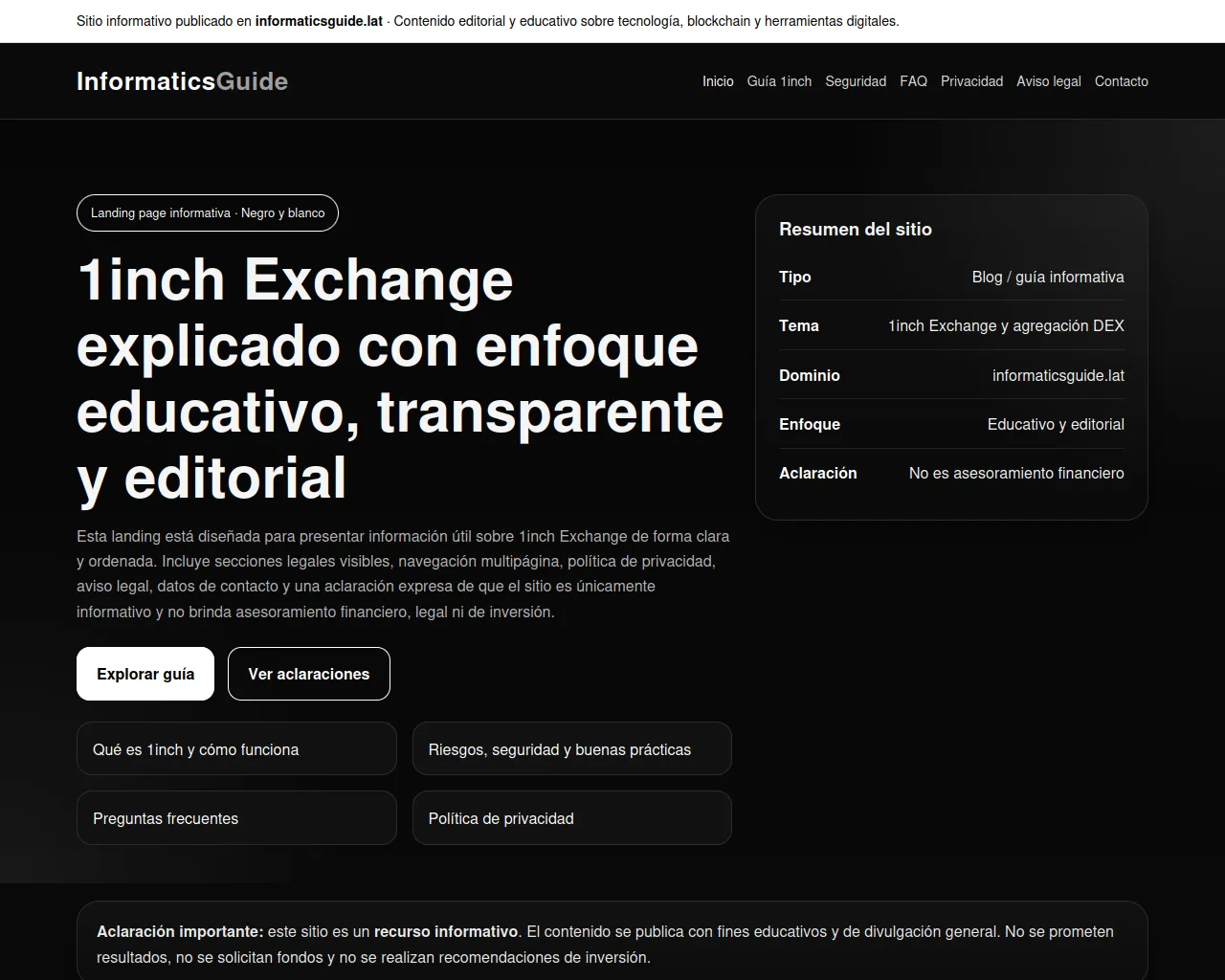Click the Ver aclaraciones button
The image size is (1225, 980).
click(309, 674)
